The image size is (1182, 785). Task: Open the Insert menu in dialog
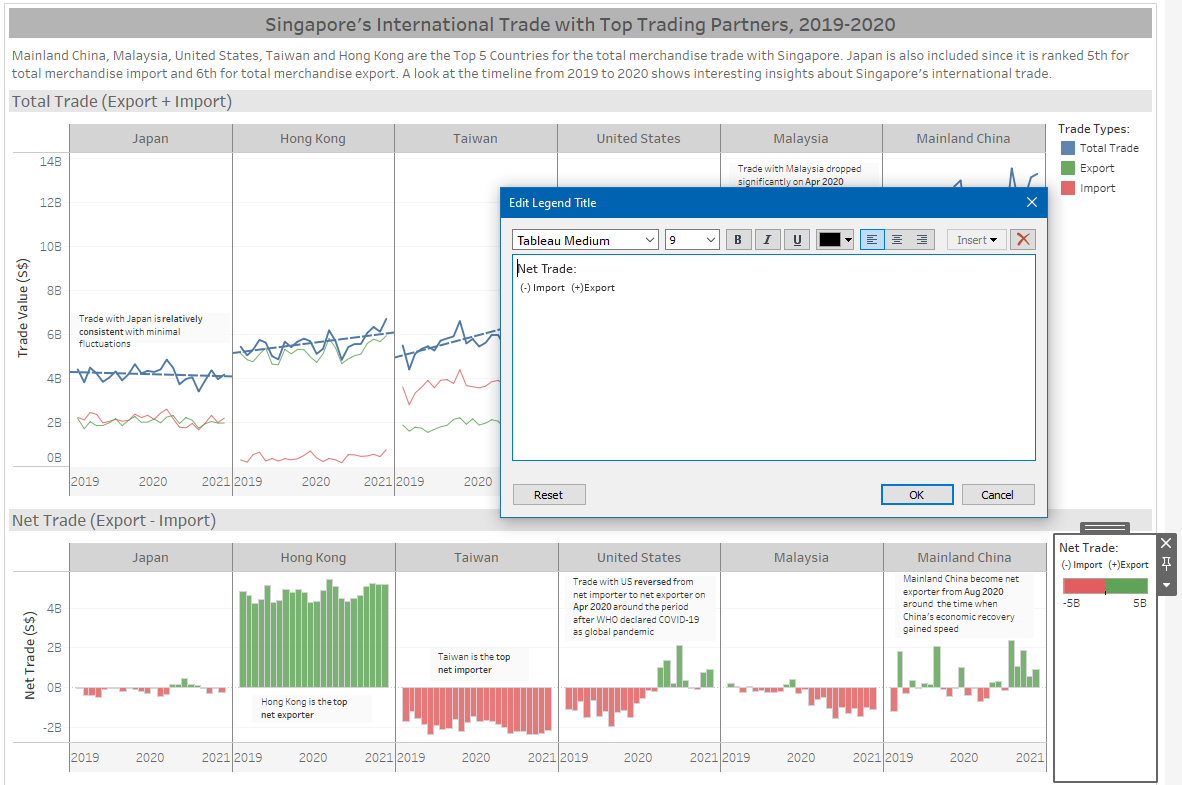click(x=976, y=240)
